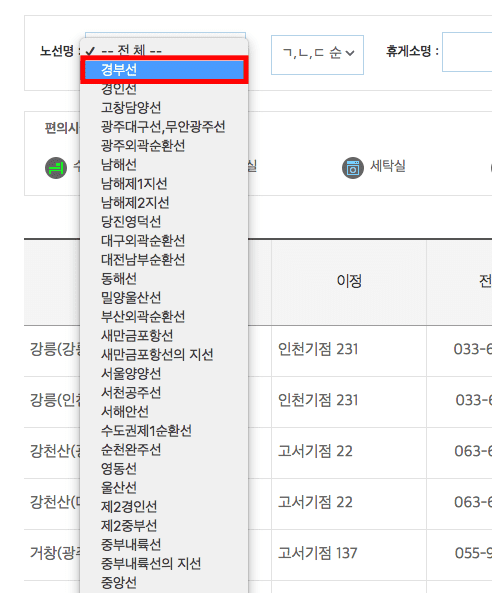Image resolution: width=492 pixels, height=593 pixels.
Task: Click 인천기점 231 in the 강릉(인 row
Action: pyautogui.click(x=318, y=400)
